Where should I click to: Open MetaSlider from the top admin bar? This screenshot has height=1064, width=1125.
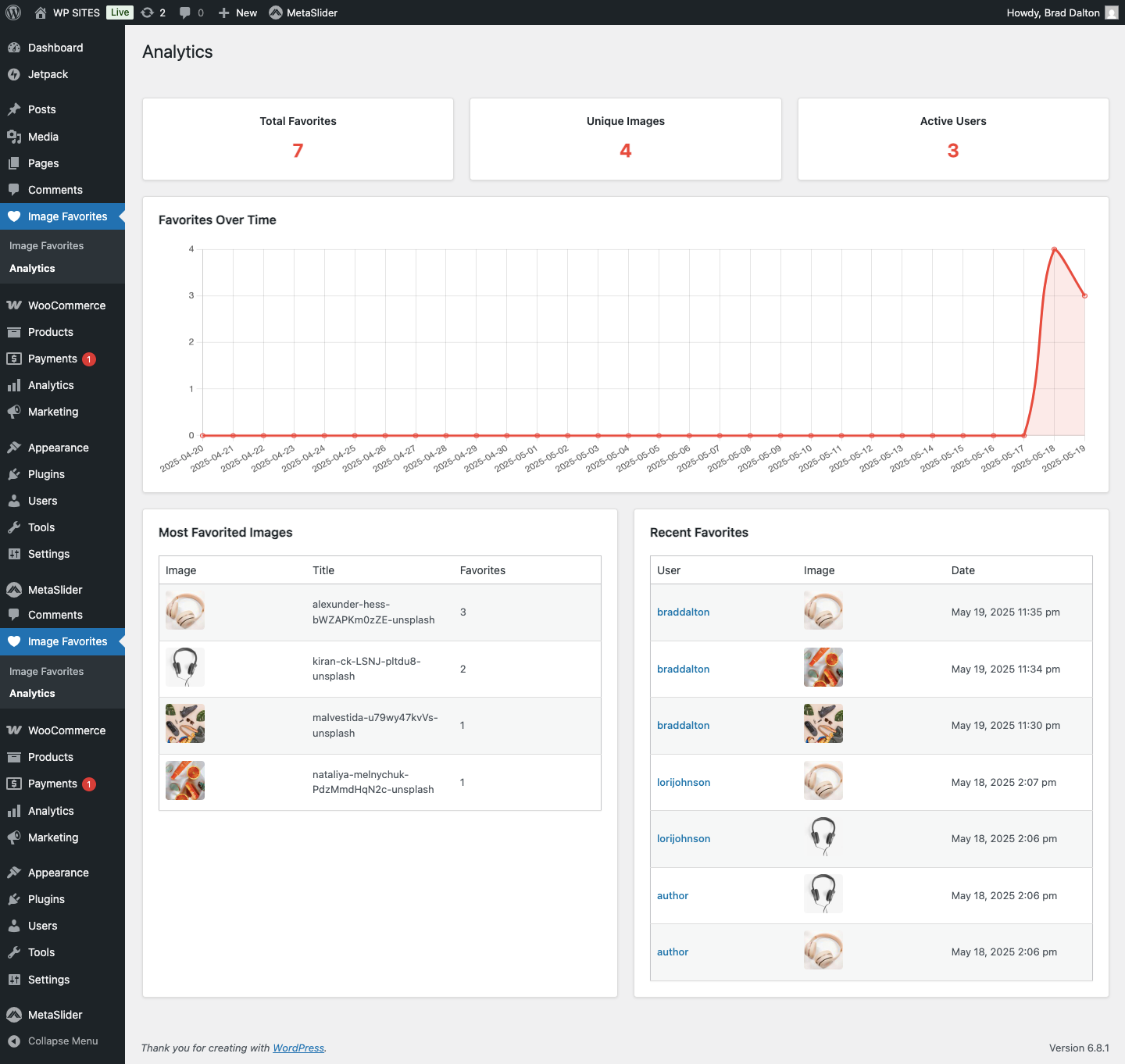tap(303, 12)
